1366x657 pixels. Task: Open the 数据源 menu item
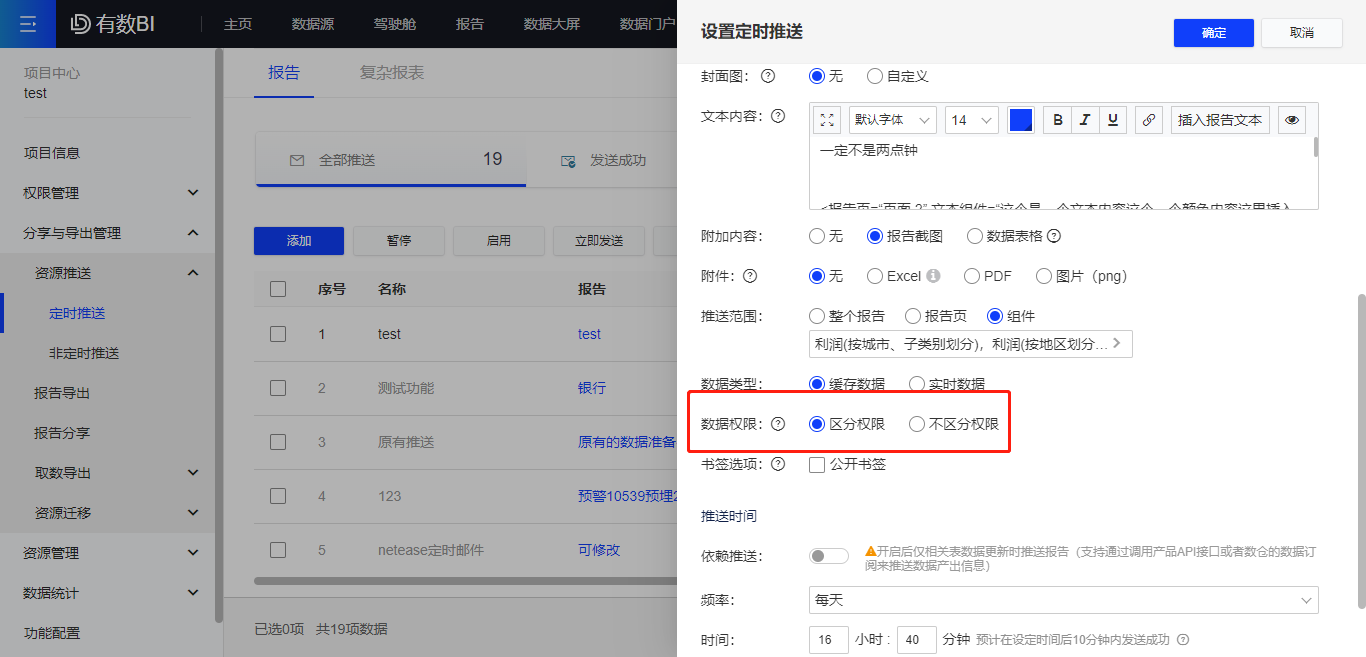click(313, 23)
